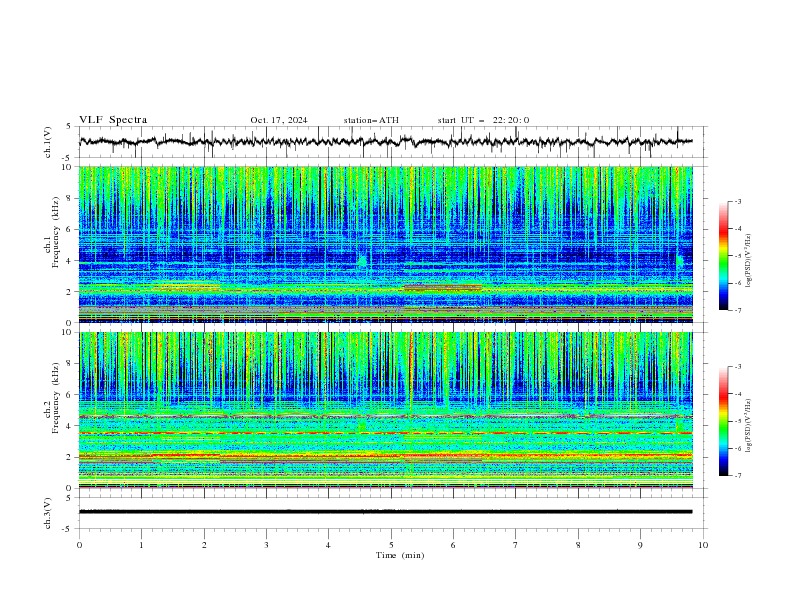Click the "-3" tick on ch.1 colorbar
Viewport: 792px width, 612px height.
[738, 201]
